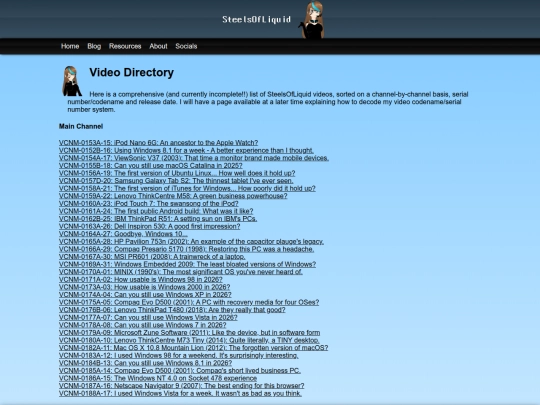
Task: Open VCNM-0180A-10 ThinkCentre M73 Tiny link
Action: (x=189, y=340)
